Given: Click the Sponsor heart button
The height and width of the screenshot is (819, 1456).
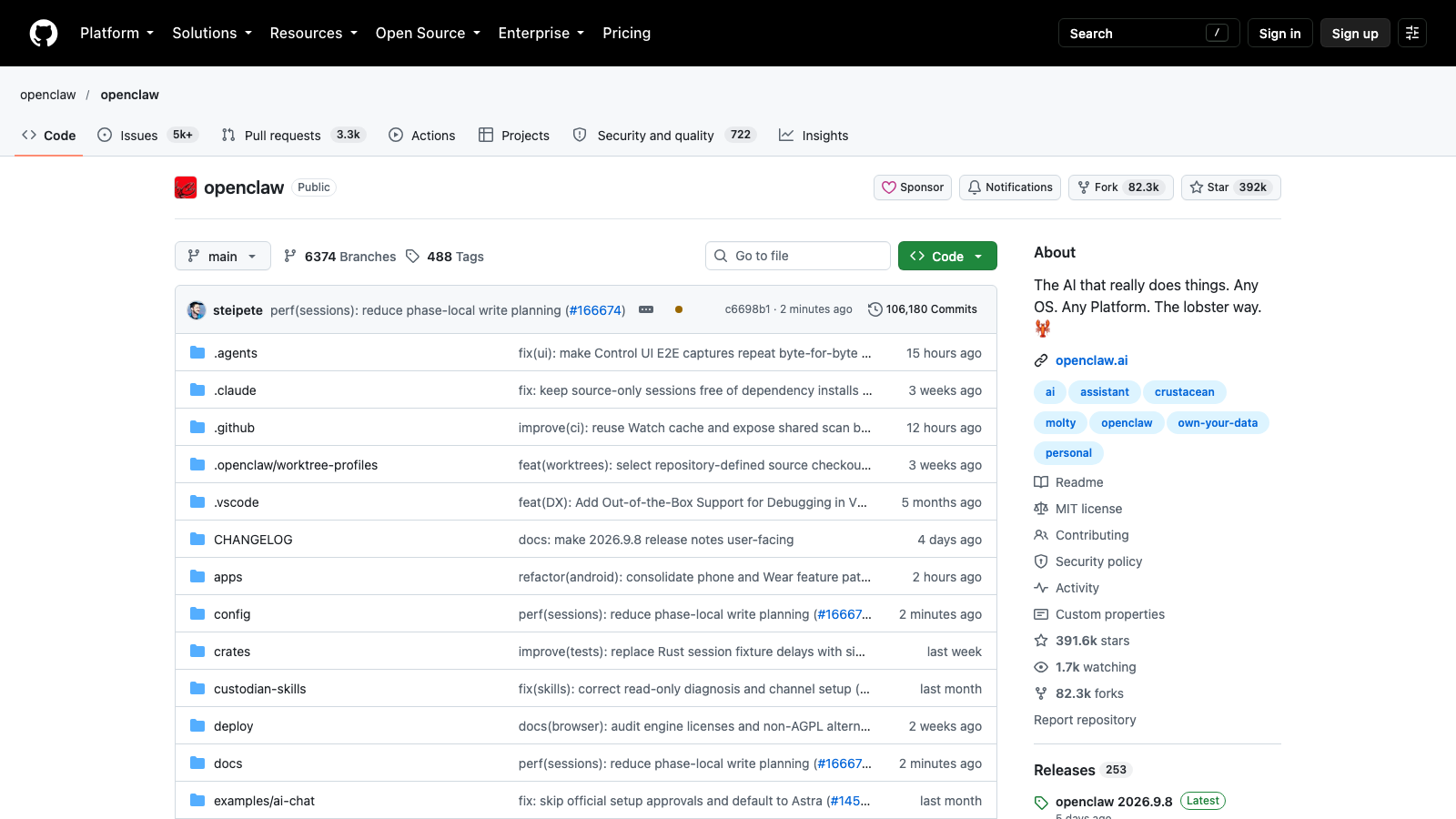Looking at the screenshot, I should (913, 187).
